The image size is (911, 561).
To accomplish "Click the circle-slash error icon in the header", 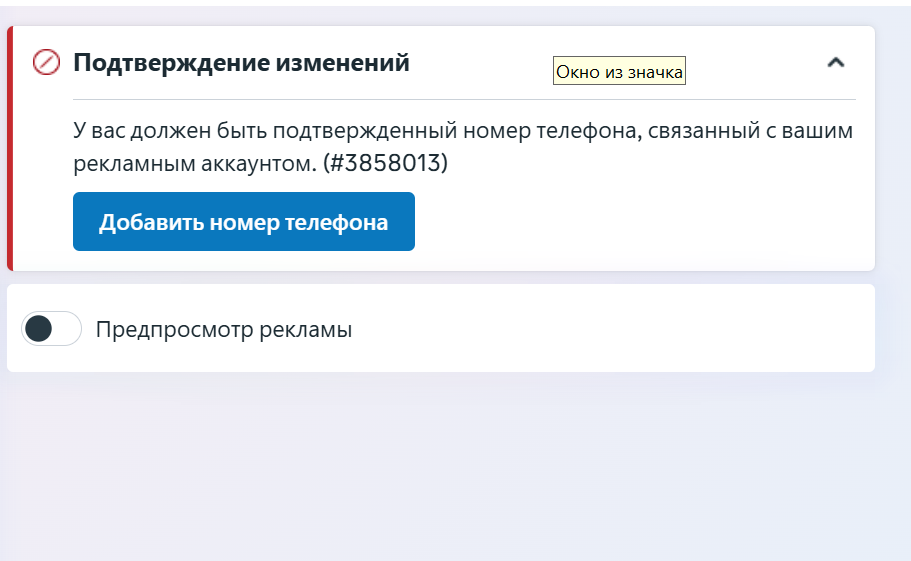I will (46, 62).
